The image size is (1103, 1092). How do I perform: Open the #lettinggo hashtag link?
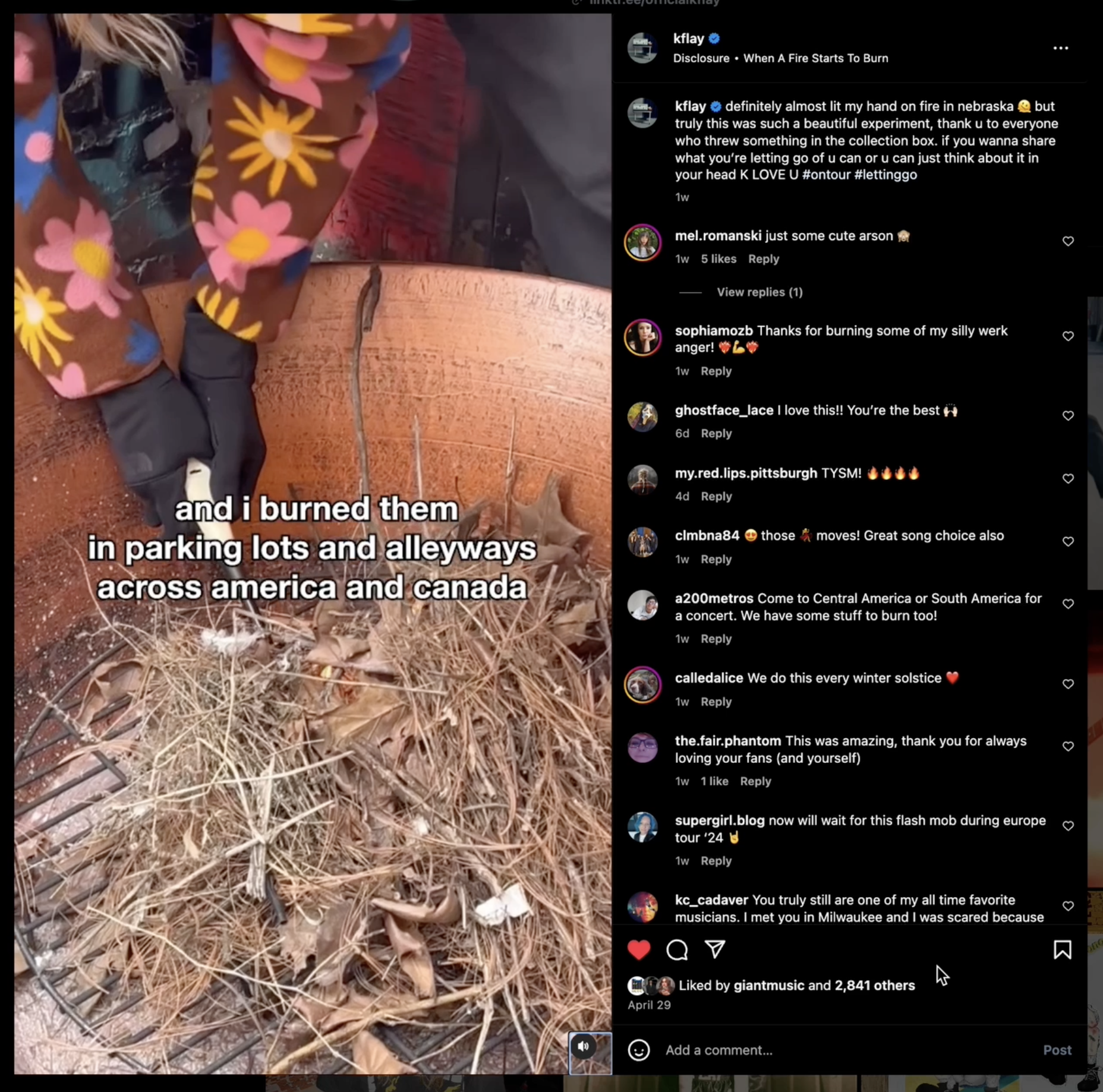(885, 175)
